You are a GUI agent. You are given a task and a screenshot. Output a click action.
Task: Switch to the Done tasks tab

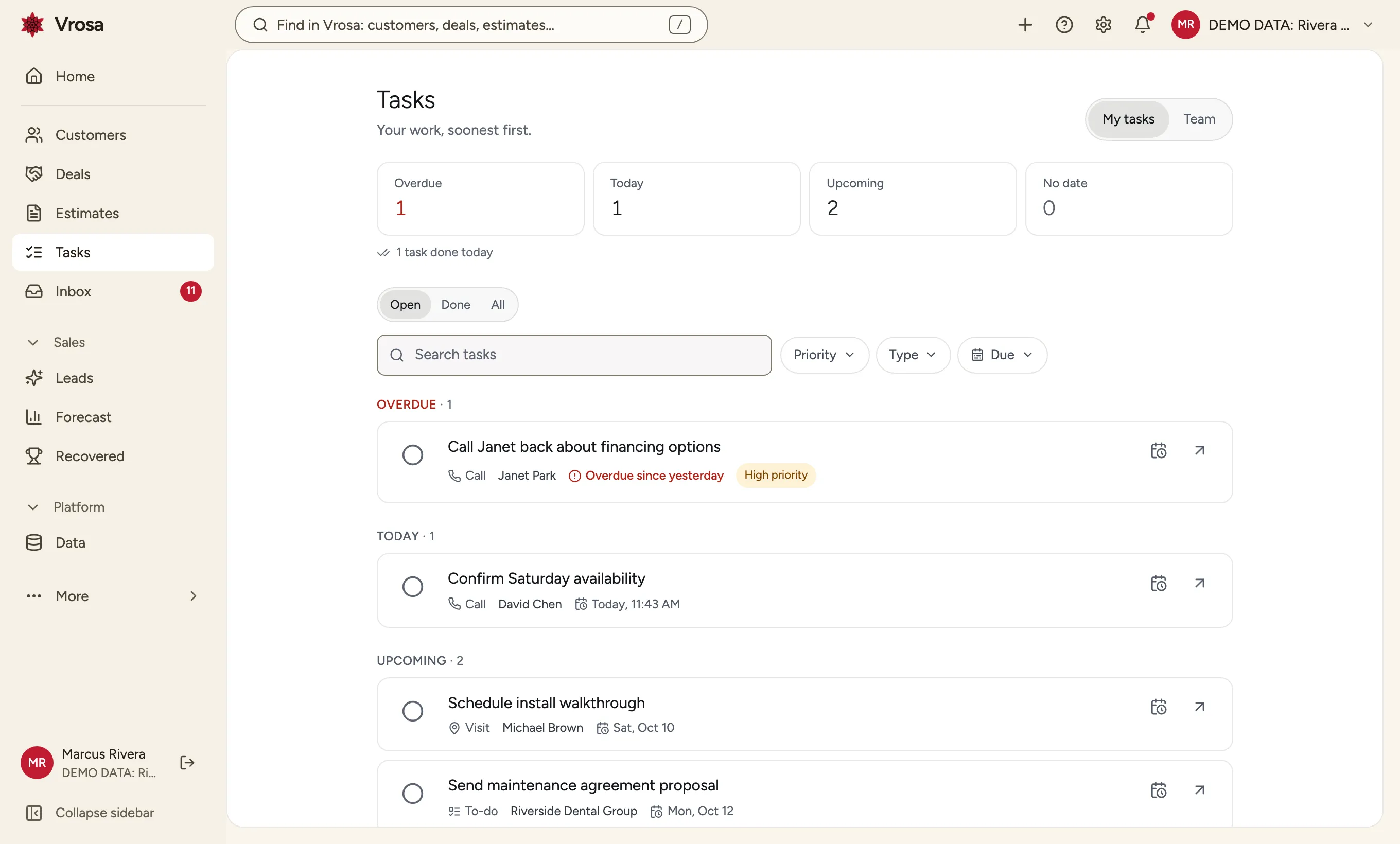coord(456,305)
